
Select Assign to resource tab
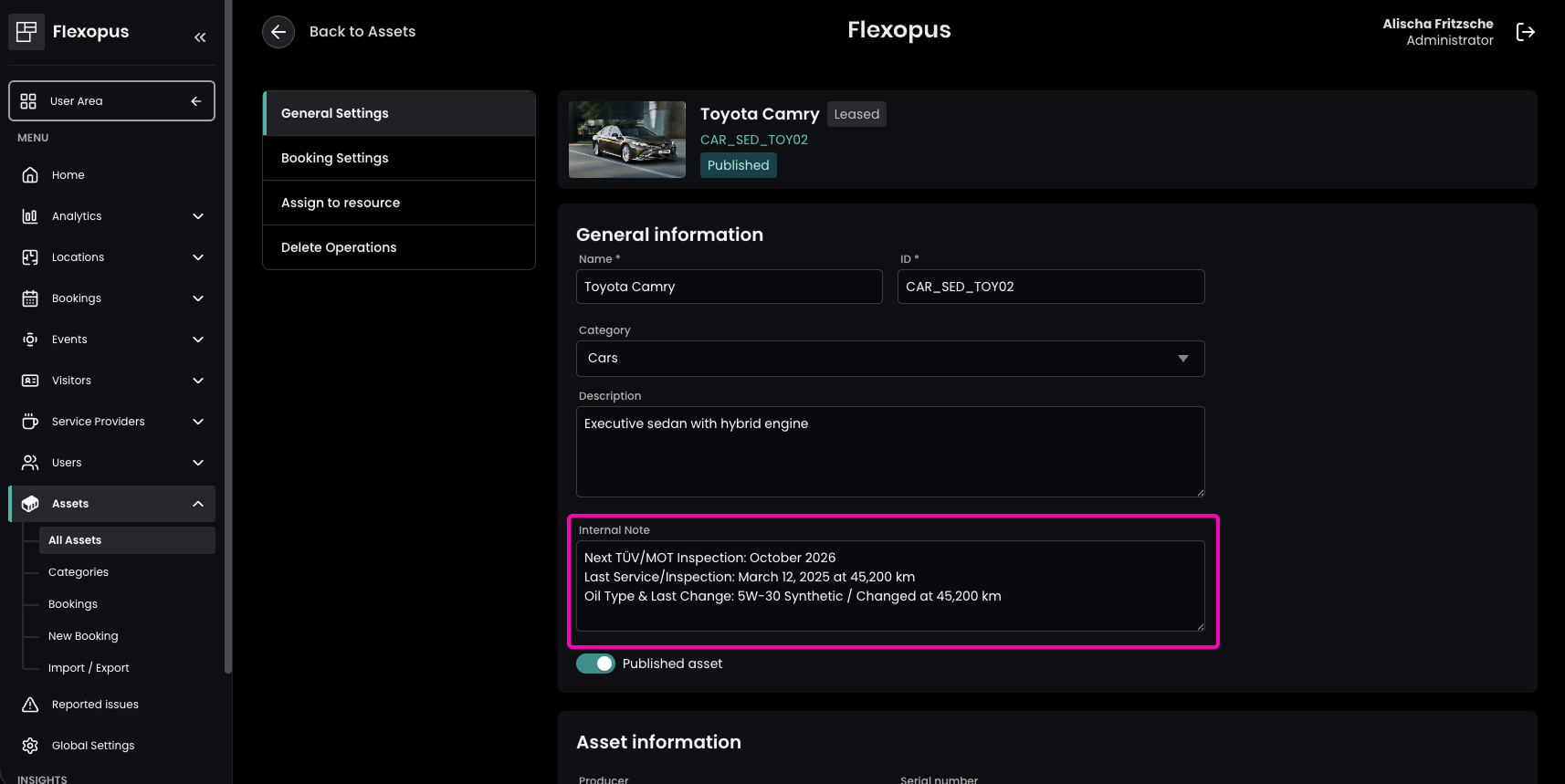[399, 203]
